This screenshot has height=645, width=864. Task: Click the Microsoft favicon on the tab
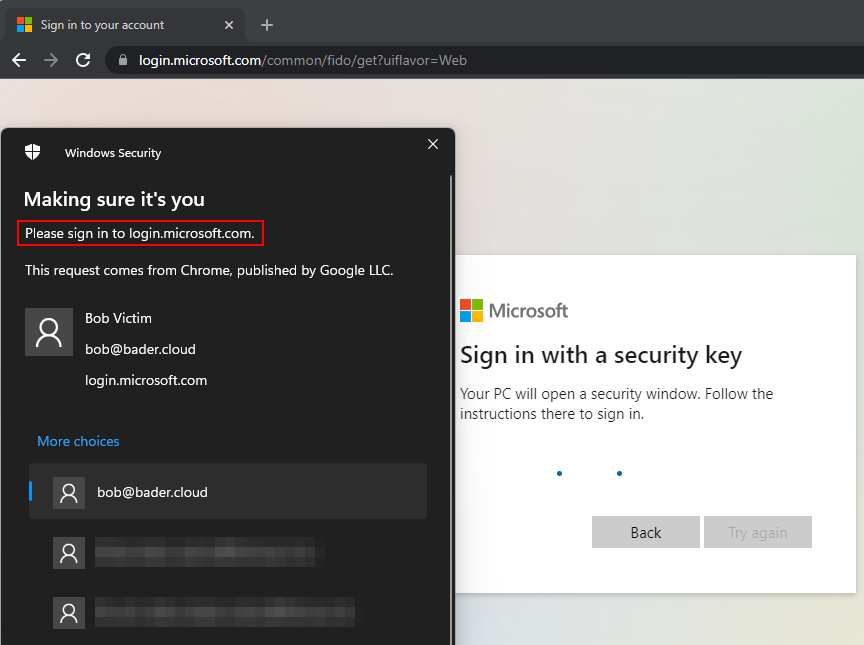[x=24, y=25]
